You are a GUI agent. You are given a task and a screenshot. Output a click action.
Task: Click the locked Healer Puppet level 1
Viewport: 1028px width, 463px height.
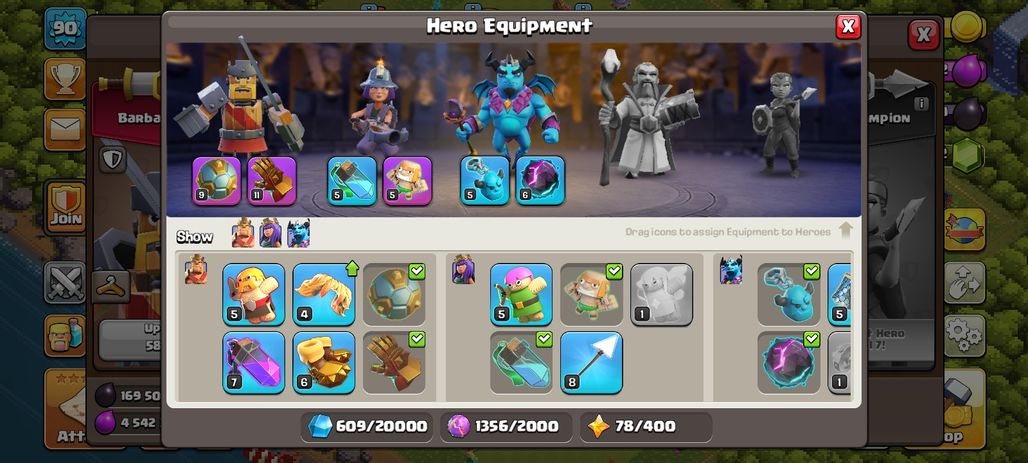(x=662, y=294)
